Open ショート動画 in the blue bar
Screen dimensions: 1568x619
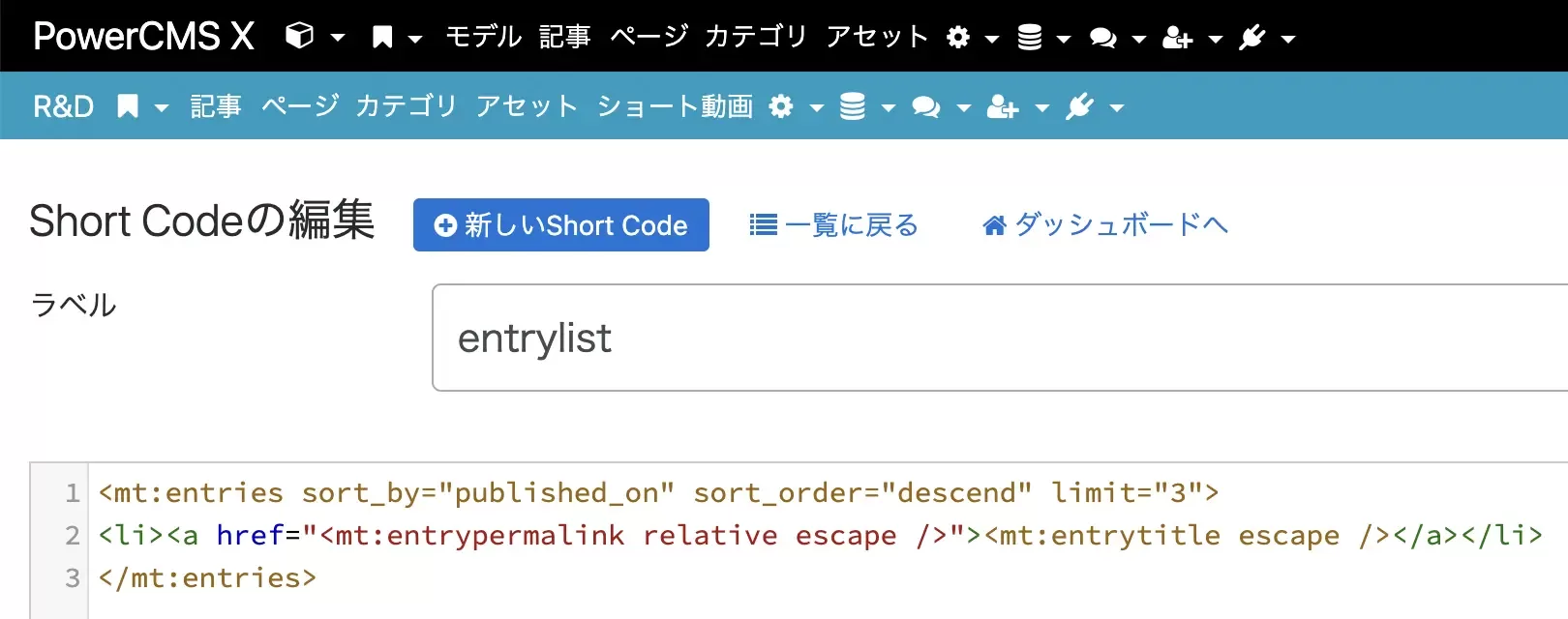pyautogui.click(x=675, y=106)
